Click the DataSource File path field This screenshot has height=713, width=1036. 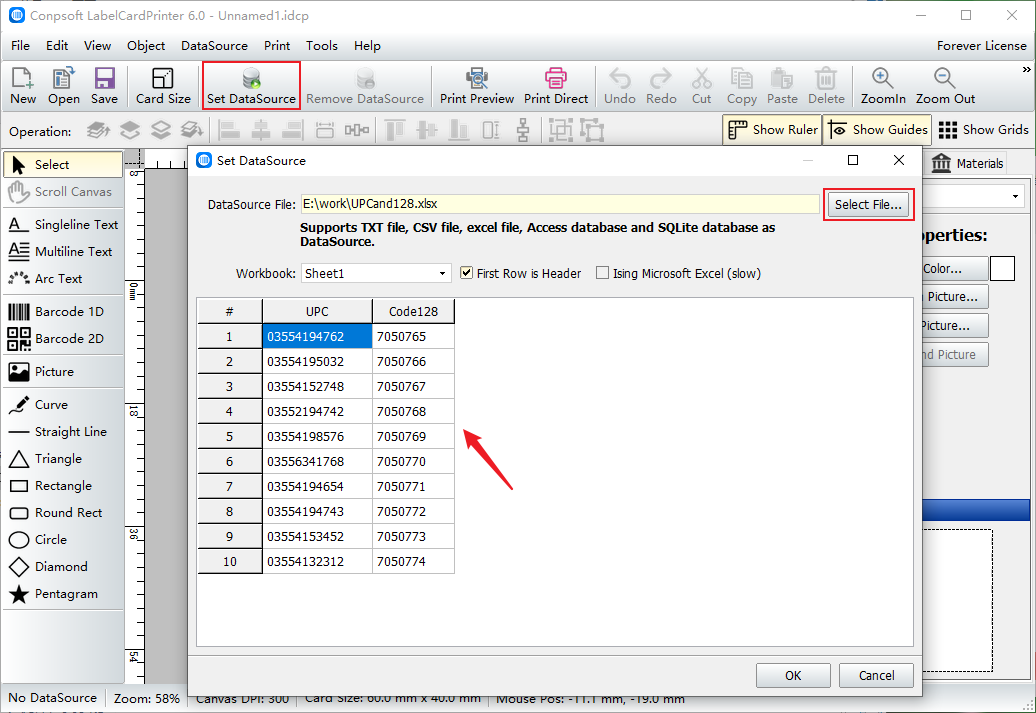click(560, 204)
